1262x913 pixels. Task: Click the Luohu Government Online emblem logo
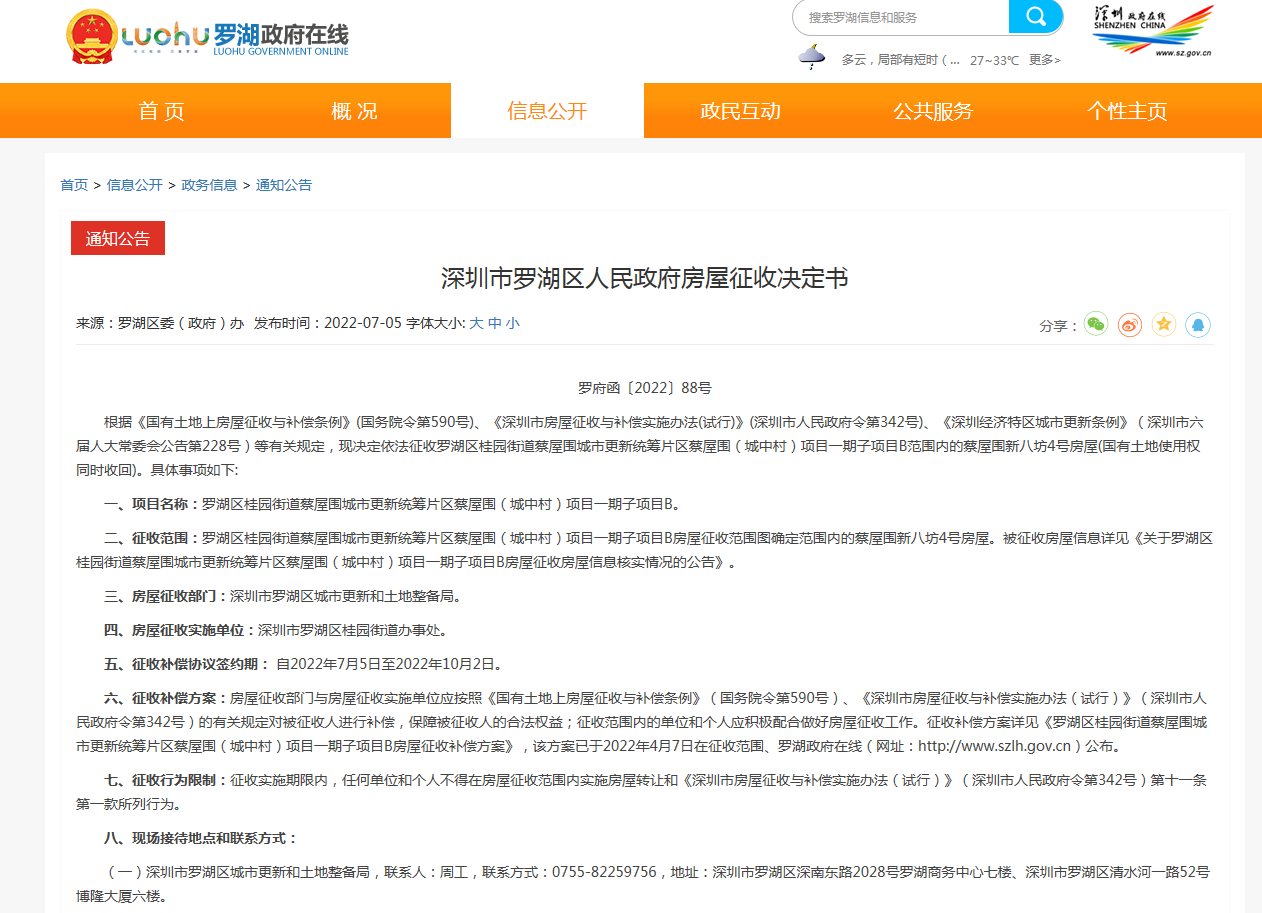(92, 37)
